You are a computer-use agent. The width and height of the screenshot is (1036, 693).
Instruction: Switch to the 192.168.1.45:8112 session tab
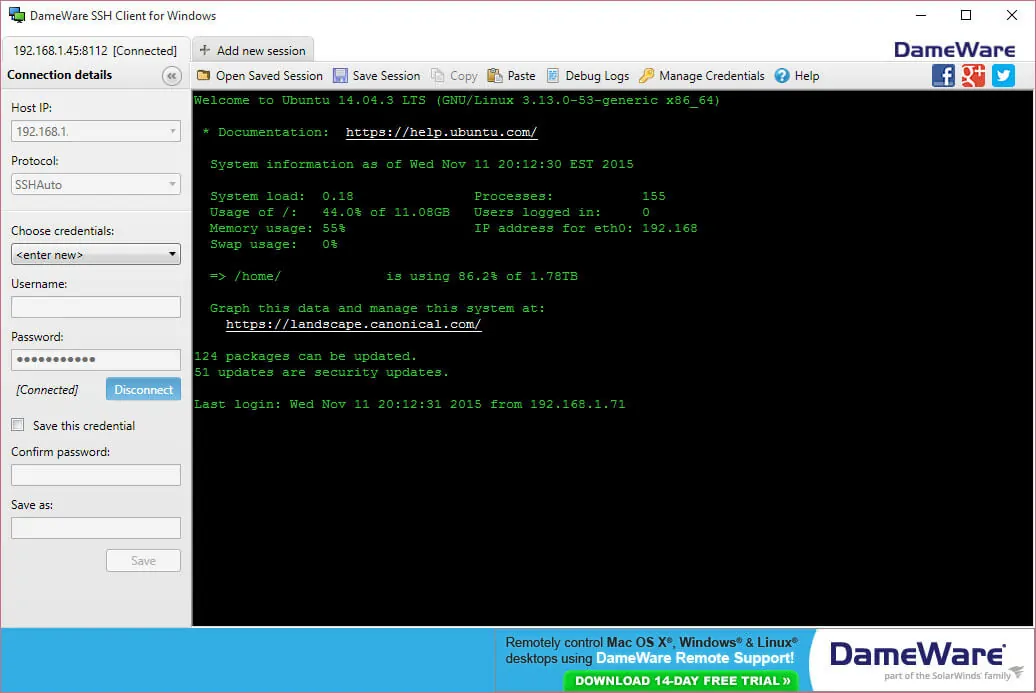pos(96,50)
